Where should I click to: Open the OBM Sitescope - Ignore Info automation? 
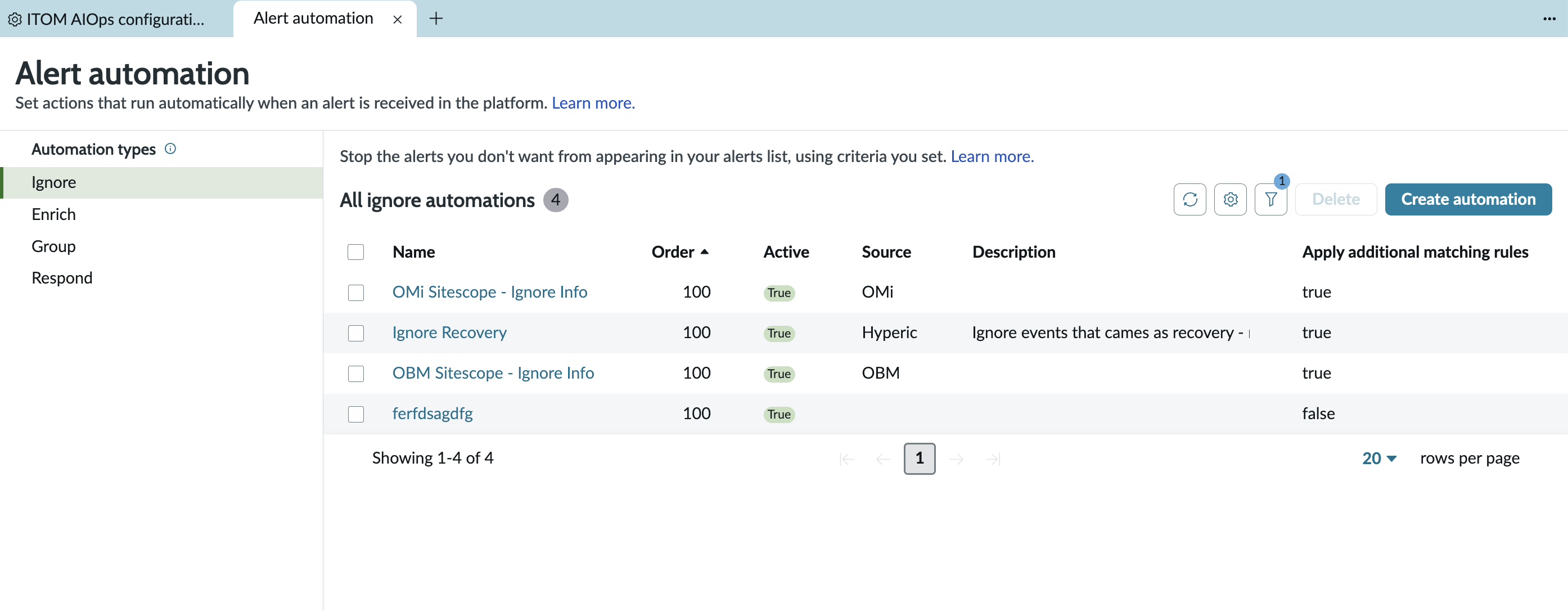pyautogui.click(x=493, y=373)
